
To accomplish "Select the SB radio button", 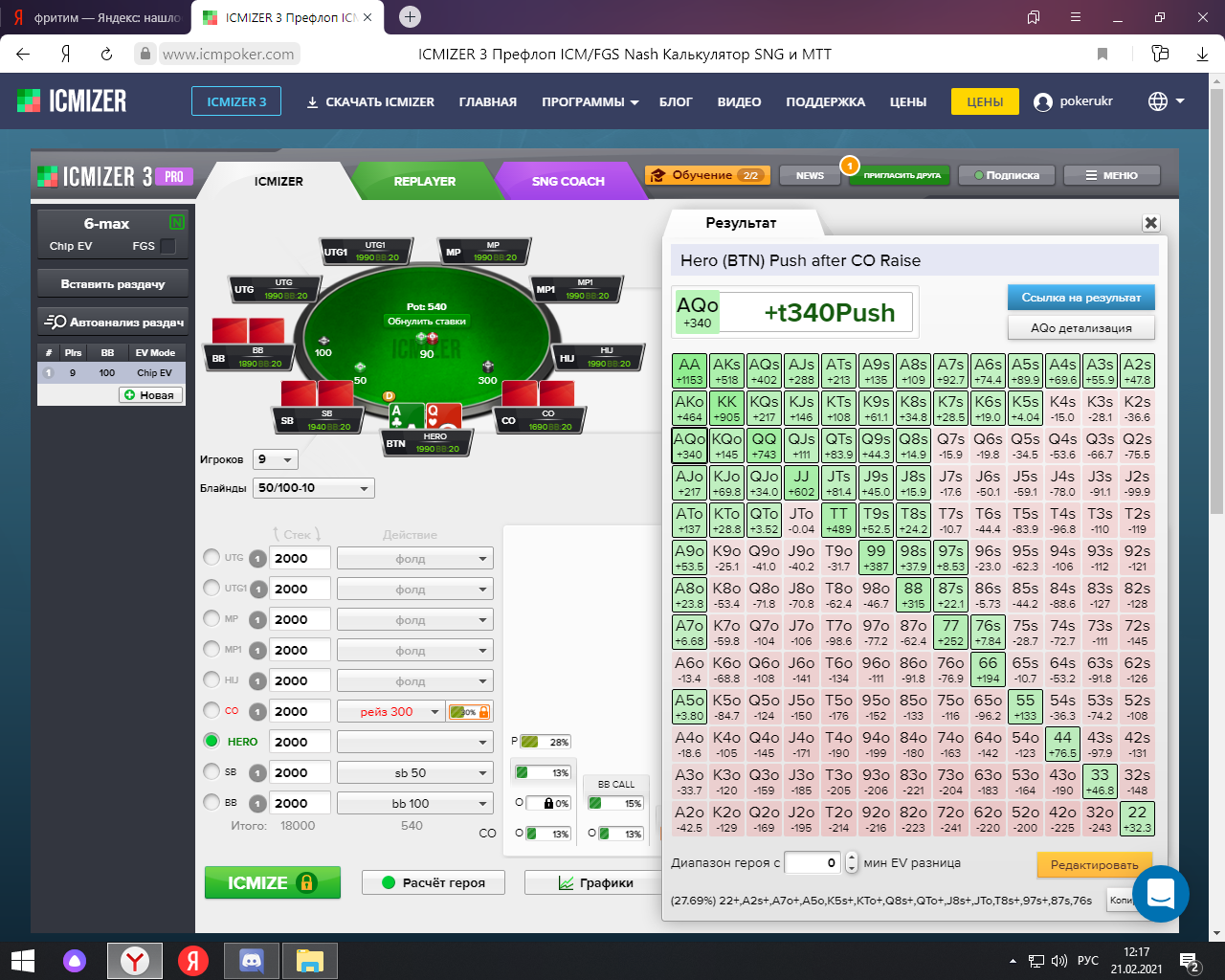I will (x=212, y=771).
